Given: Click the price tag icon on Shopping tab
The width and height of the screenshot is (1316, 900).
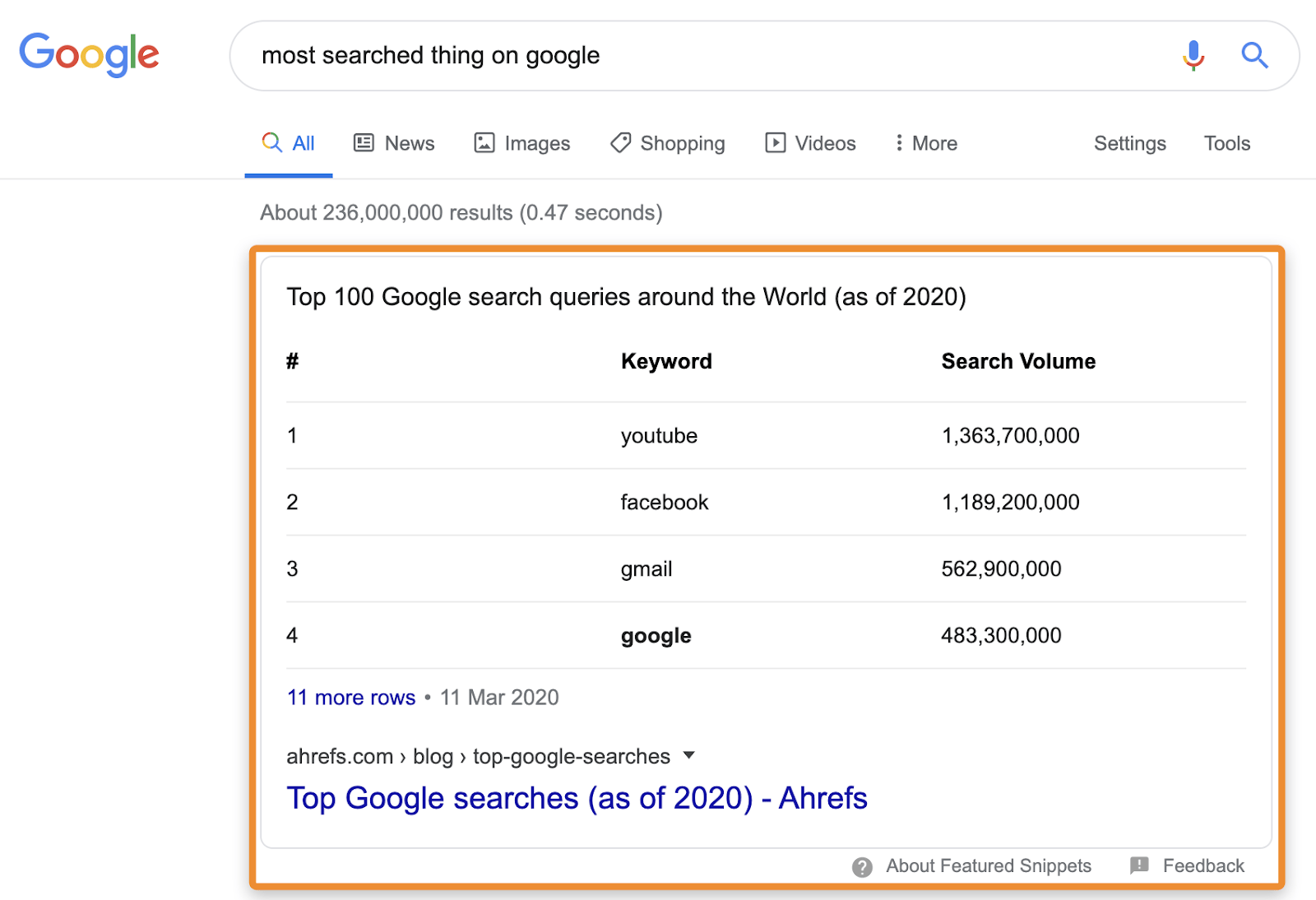Looking at the screenshot, I should 620,142.
